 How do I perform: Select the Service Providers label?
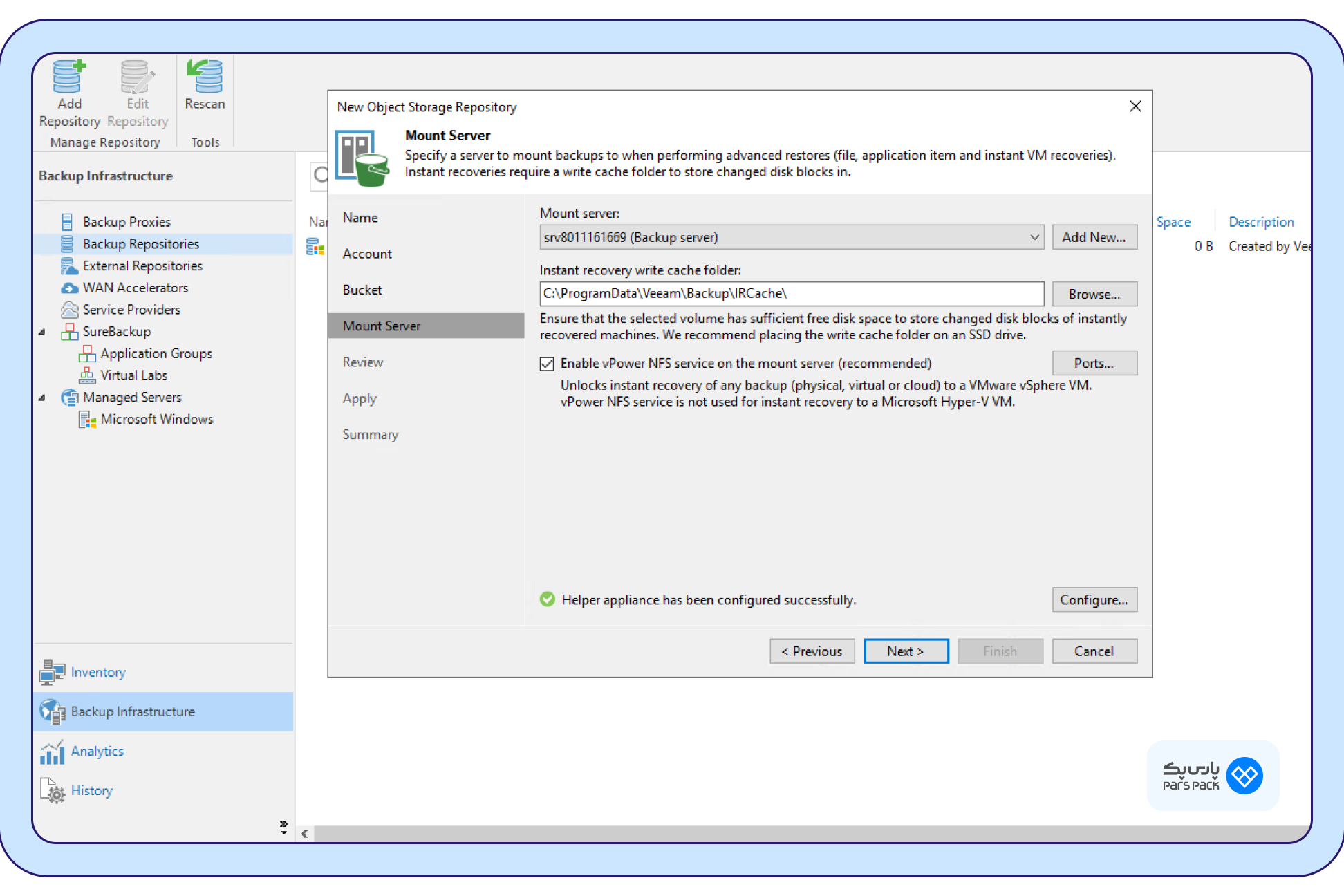pyautogui.click(x=131, y=310)
